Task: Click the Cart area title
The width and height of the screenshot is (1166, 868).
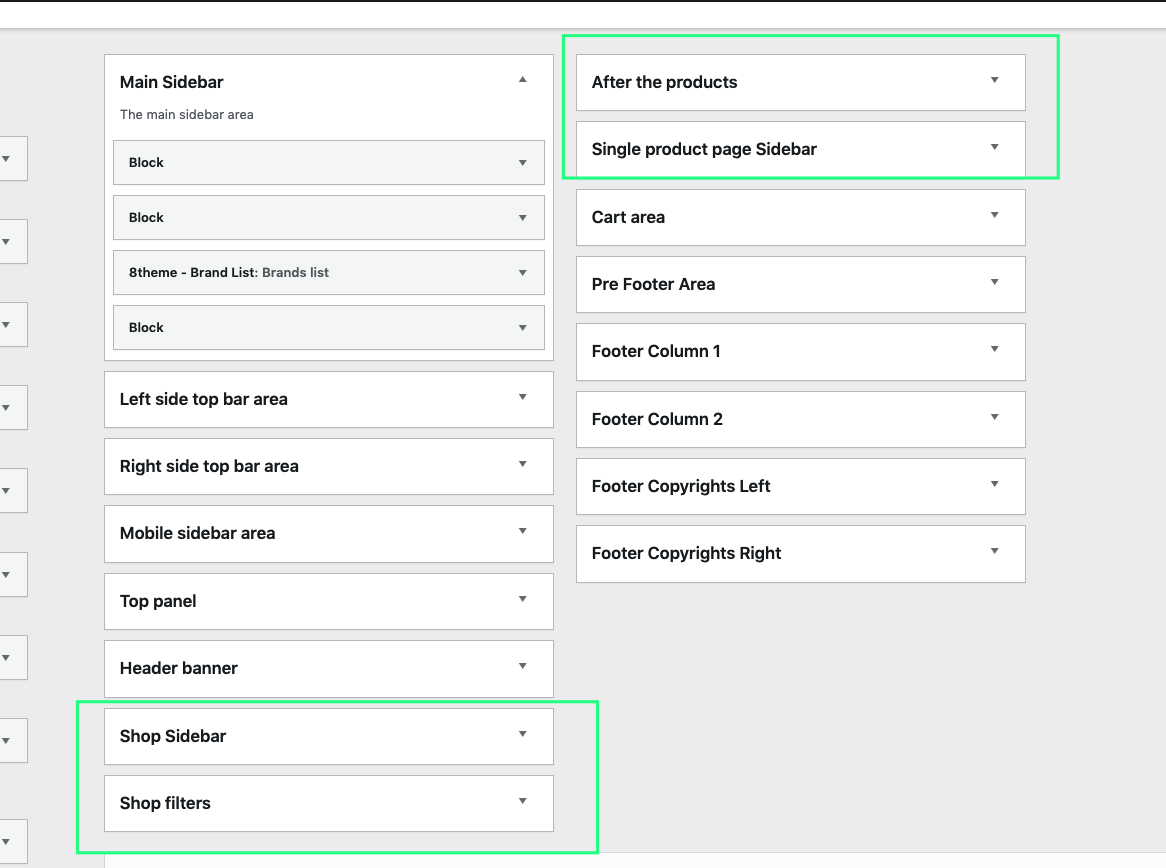Action: tap(628, 217)
